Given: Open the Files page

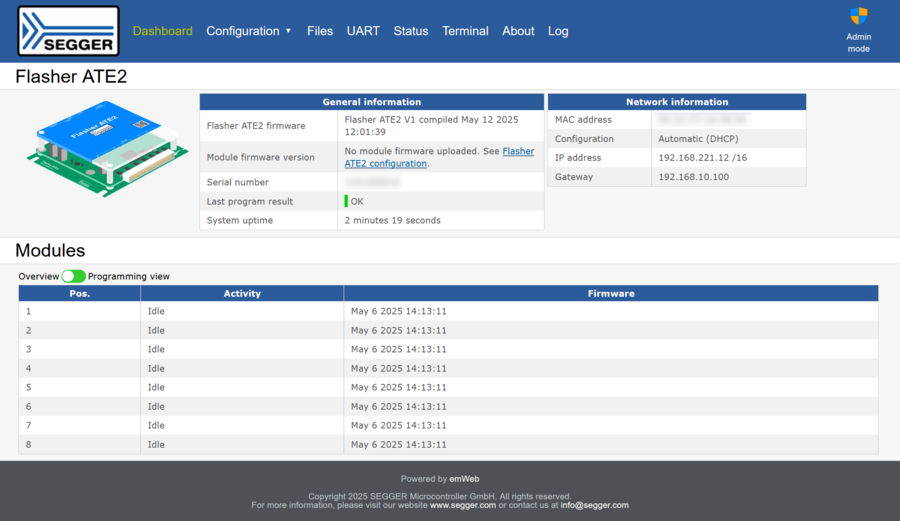Looking at the screenshot, I should click(320, 31).
